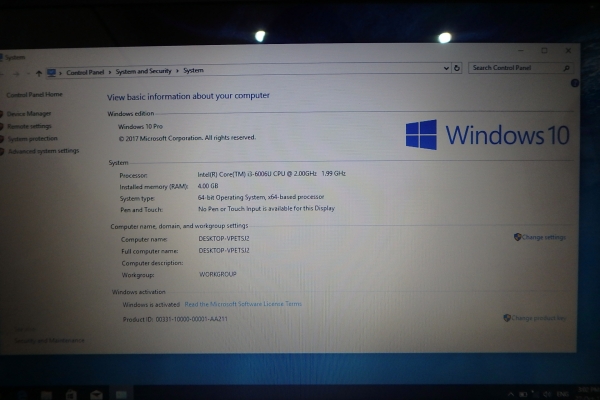Open Security and Maintenance link
Screen dimensions: 600x400
[x=49, y=340]
